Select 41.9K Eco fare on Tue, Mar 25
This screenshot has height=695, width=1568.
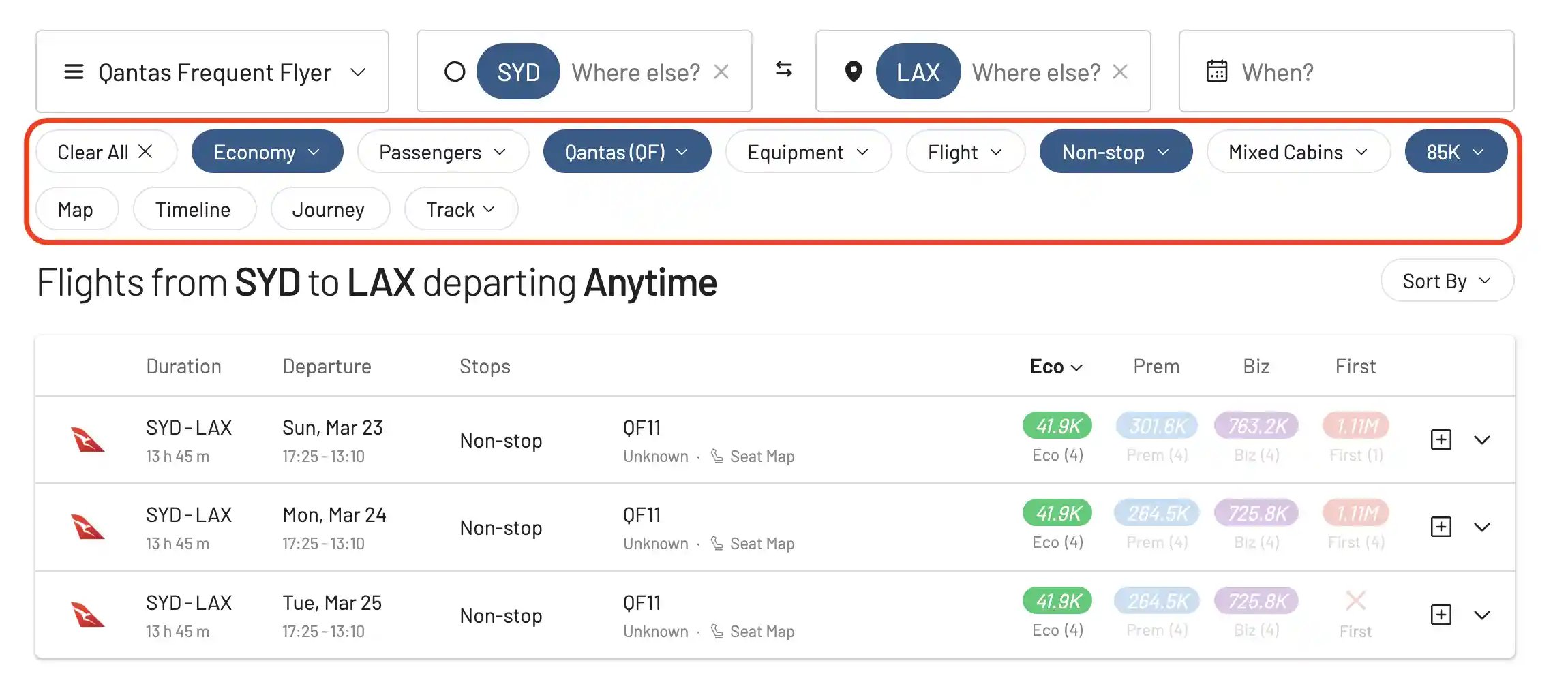[x=1057, y=601]
